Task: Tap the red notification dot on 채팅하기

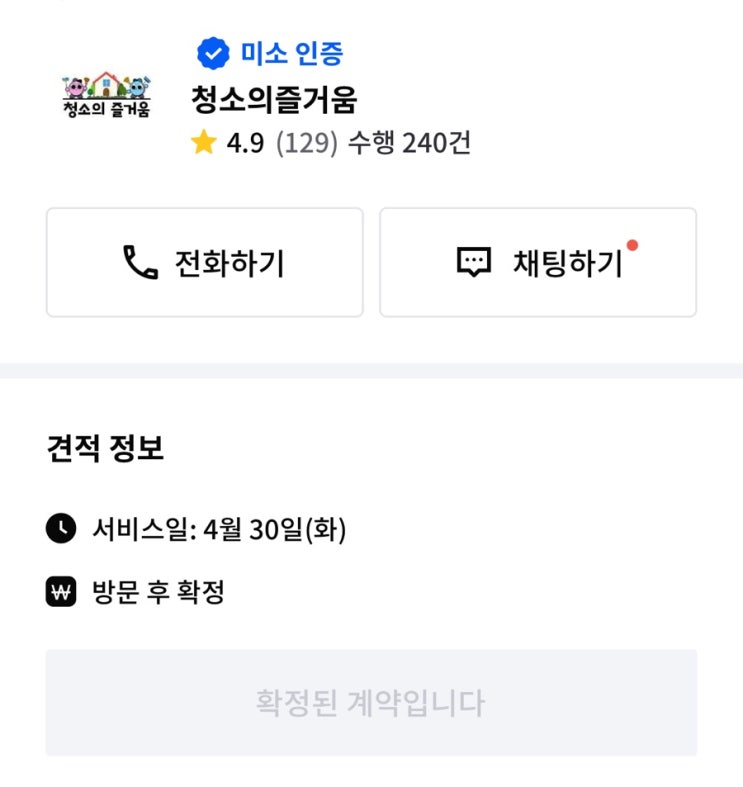Action: pyautogui.click(x=632, y=245)
